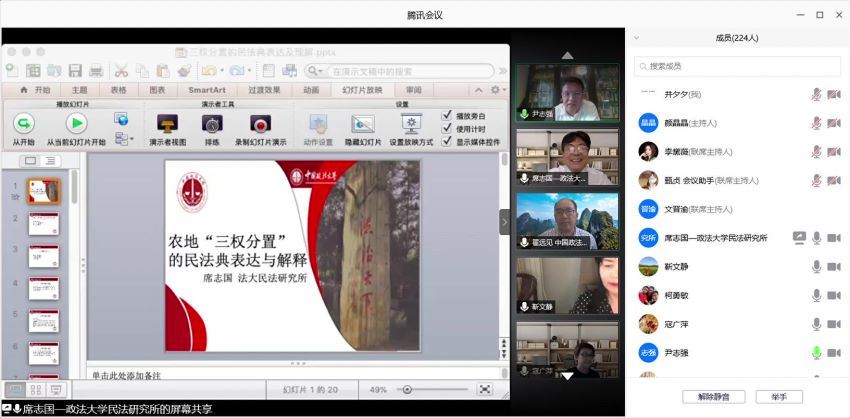The image size is (850, 418).
Task: Open the Redo dropdown arrow
Action: [x=249, y=71]
